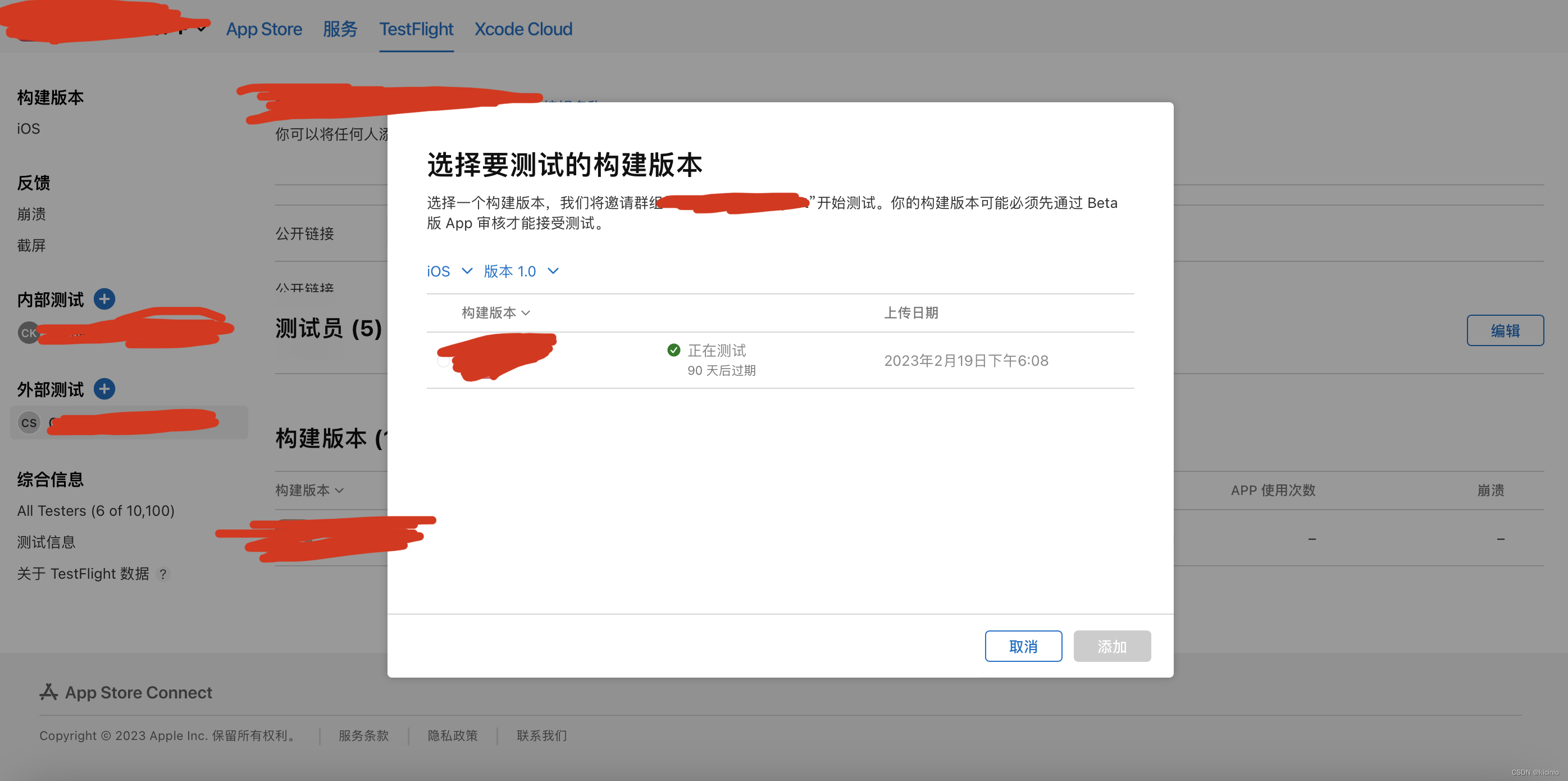The width and height of the screenshot is (1568, 781).
Task: Open 隐私政策 footer link
Action: (x=452, y=735)
